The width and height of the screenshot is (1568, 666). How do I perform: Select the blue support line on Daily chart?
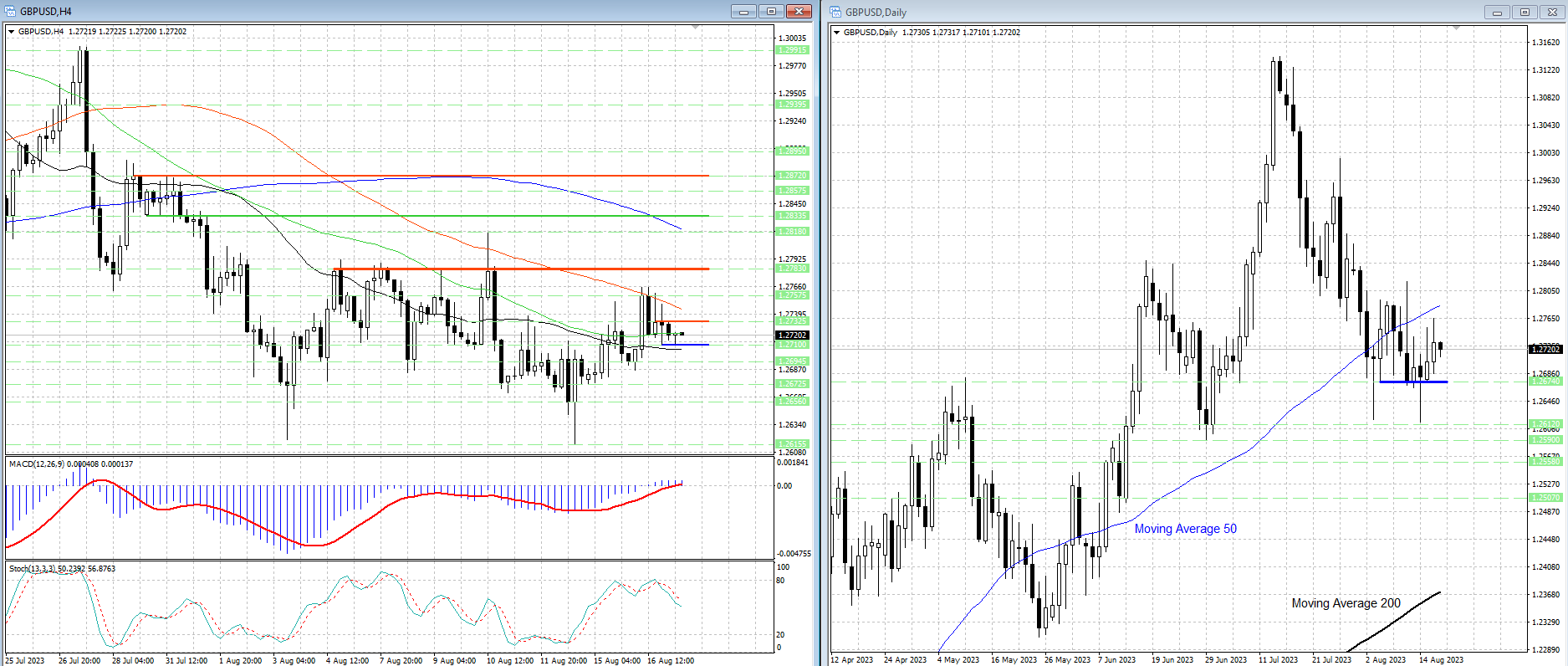(1413, 382)
